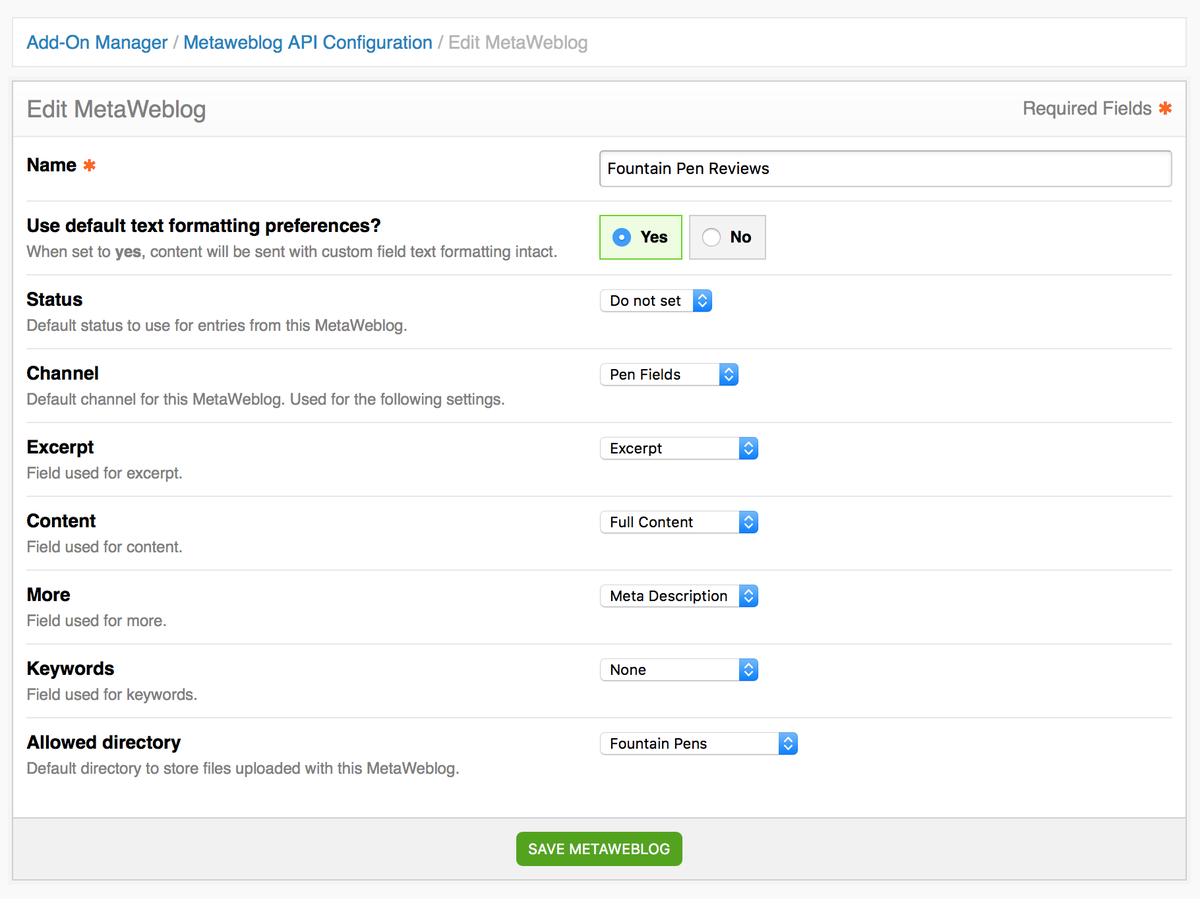Click into the Name text field
This screenshot has height=899, width=1200.
coord(885,169)
